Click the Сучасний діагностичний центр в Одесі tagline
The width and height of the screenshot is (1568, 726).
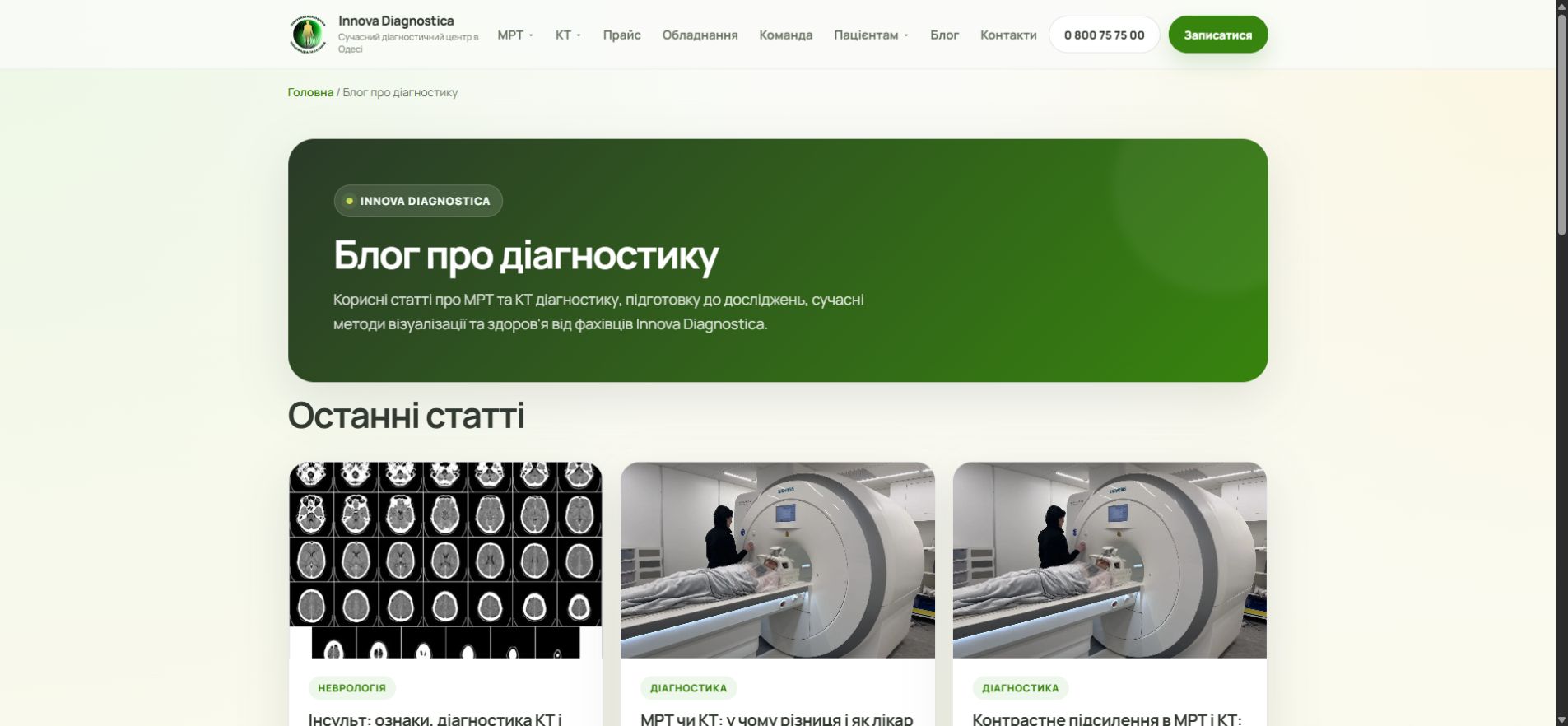pyautogui.click(x=408, y=43)
